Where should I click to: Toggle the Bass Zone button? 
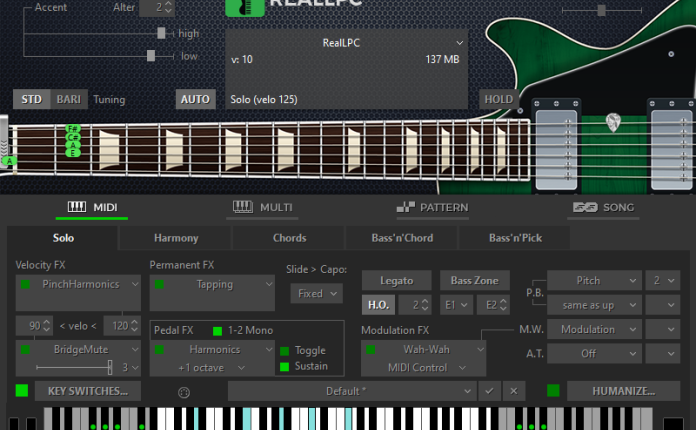475,280
